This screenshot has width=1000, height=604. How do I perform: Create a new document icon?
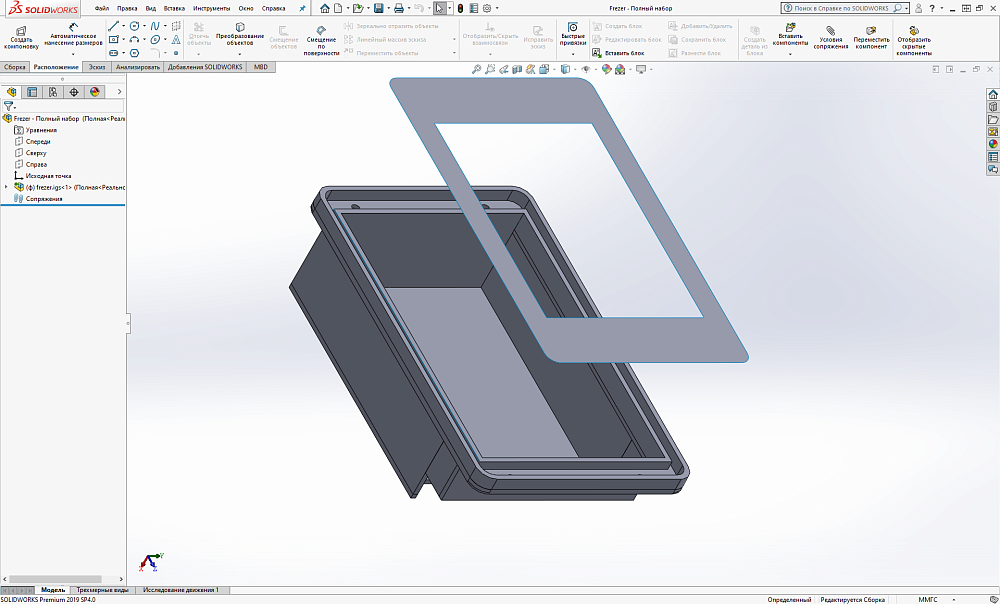[x=338, y=8]
